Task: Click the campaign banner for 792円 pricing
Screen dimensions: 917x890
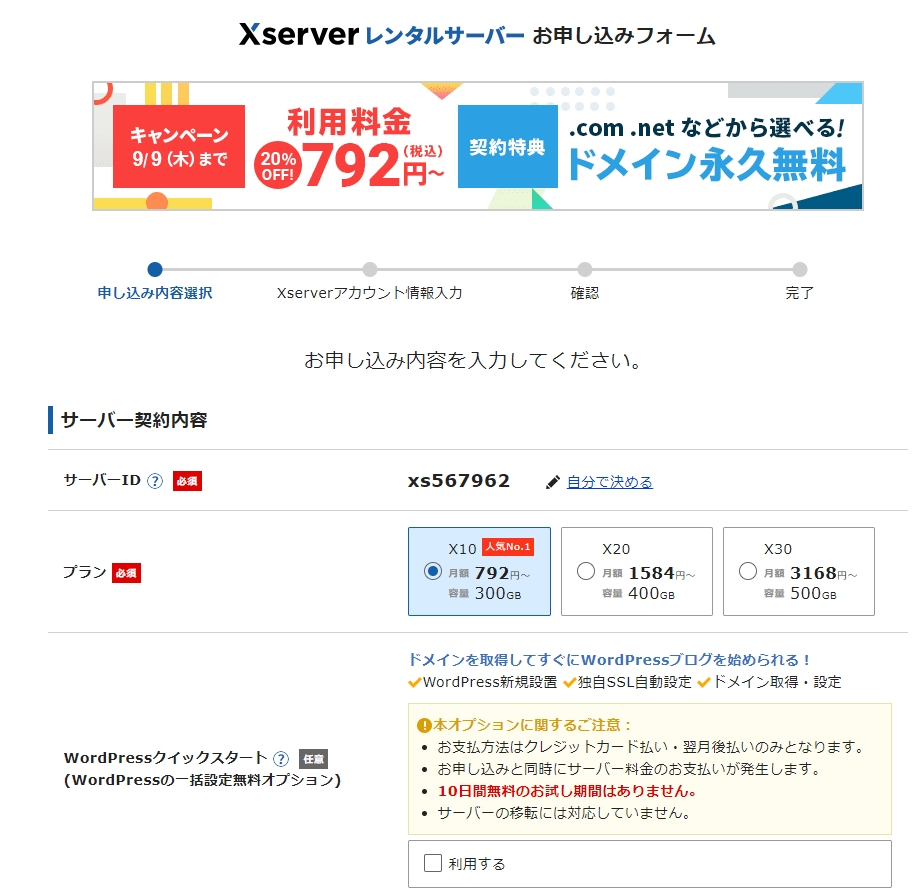Action: [478, 146]
